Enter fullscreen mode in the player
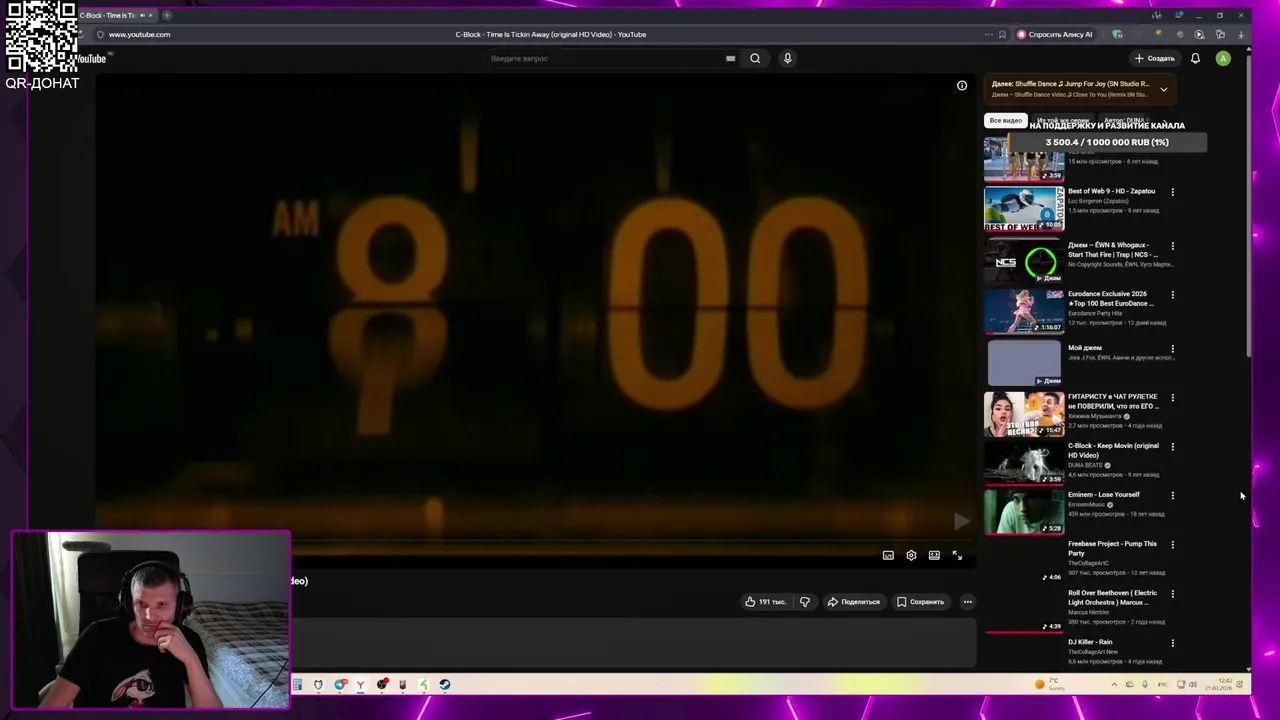Screen dimensions: 1280x720 (957, 555)
